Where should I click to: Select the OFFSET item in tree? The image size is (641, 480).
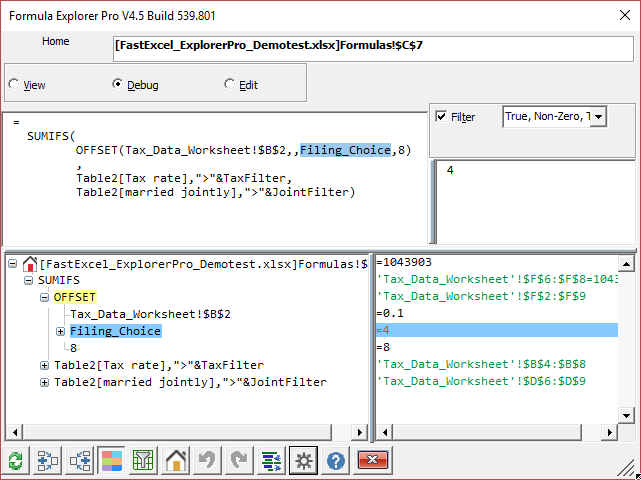(x=74, y=297)
